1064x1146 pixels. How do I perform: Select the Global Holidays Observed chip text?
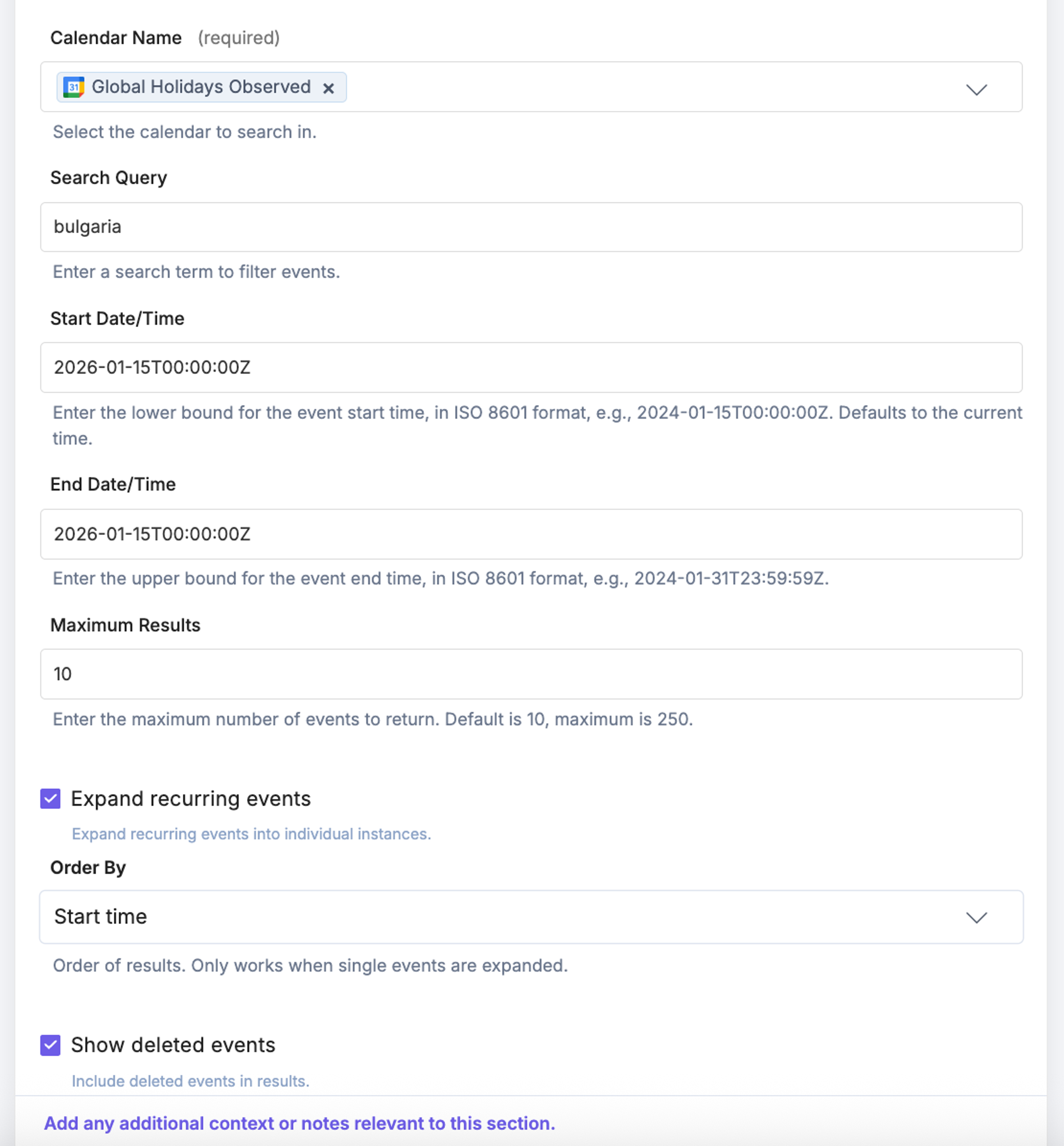pos(201,87)
